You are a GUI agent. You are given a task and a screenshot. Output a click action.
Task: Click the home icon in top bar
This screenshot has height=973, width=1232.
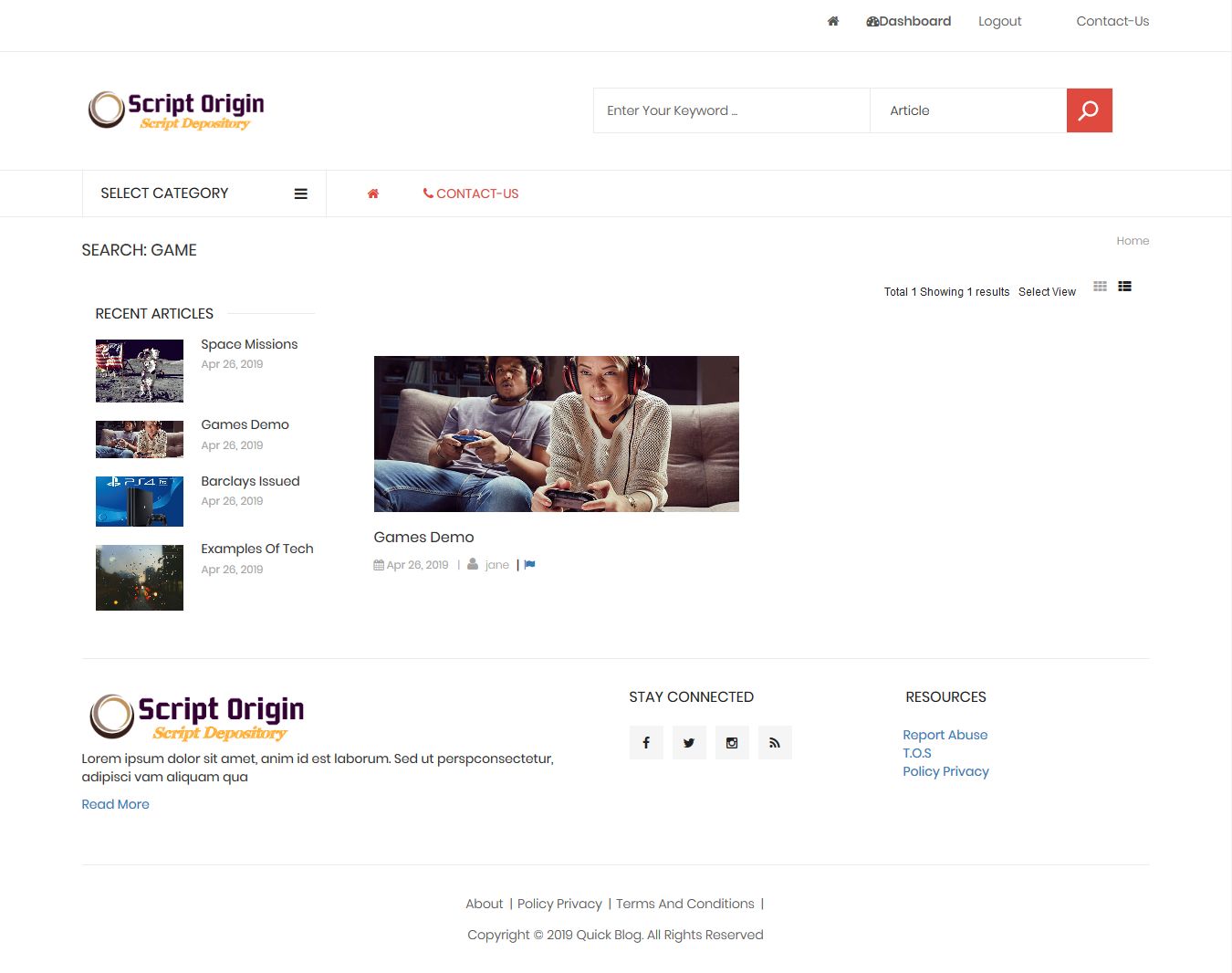(x=832, y=21)
